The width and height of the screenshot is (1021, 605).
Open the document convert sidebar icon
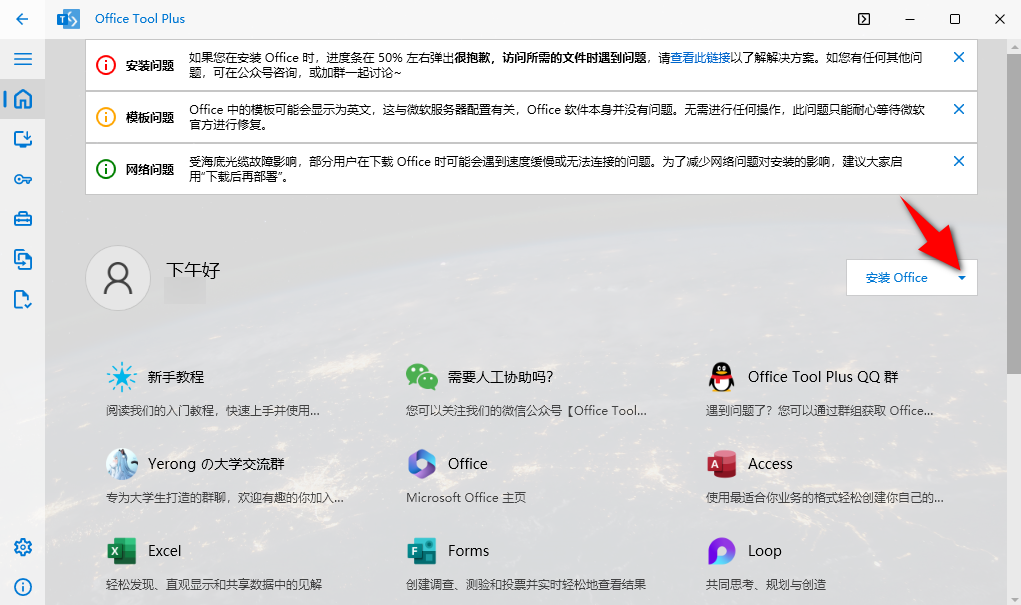(x=23, y=259)
